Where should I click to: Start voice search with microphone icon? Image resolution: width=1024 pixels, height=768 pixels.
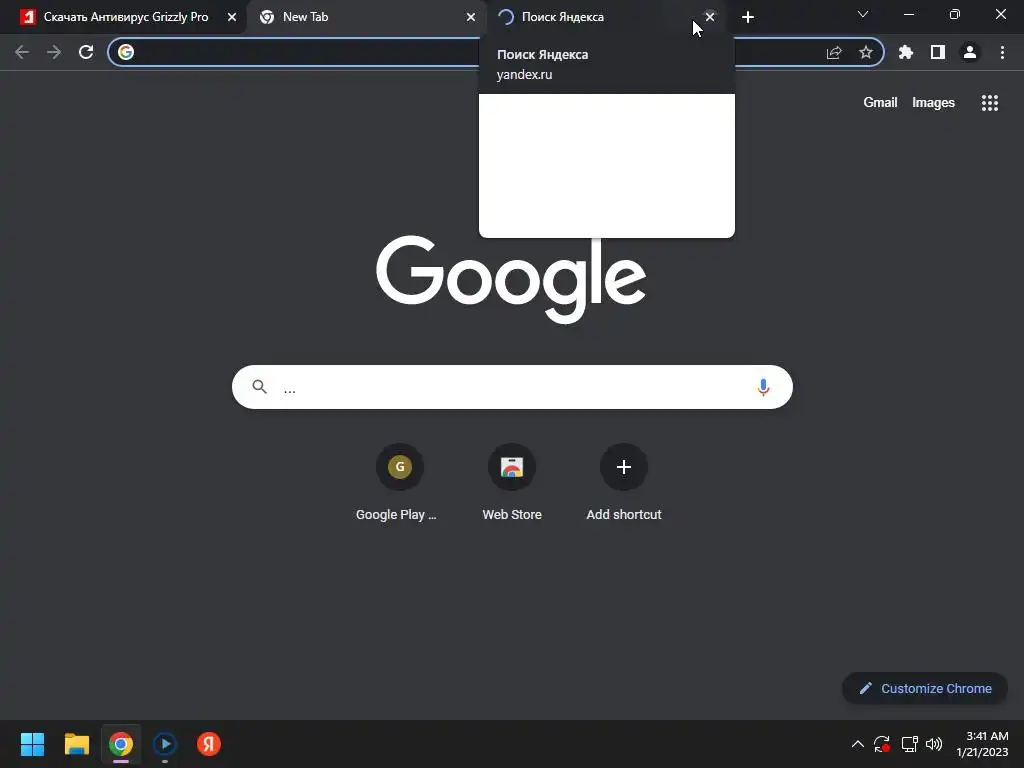tap(763, 387)
